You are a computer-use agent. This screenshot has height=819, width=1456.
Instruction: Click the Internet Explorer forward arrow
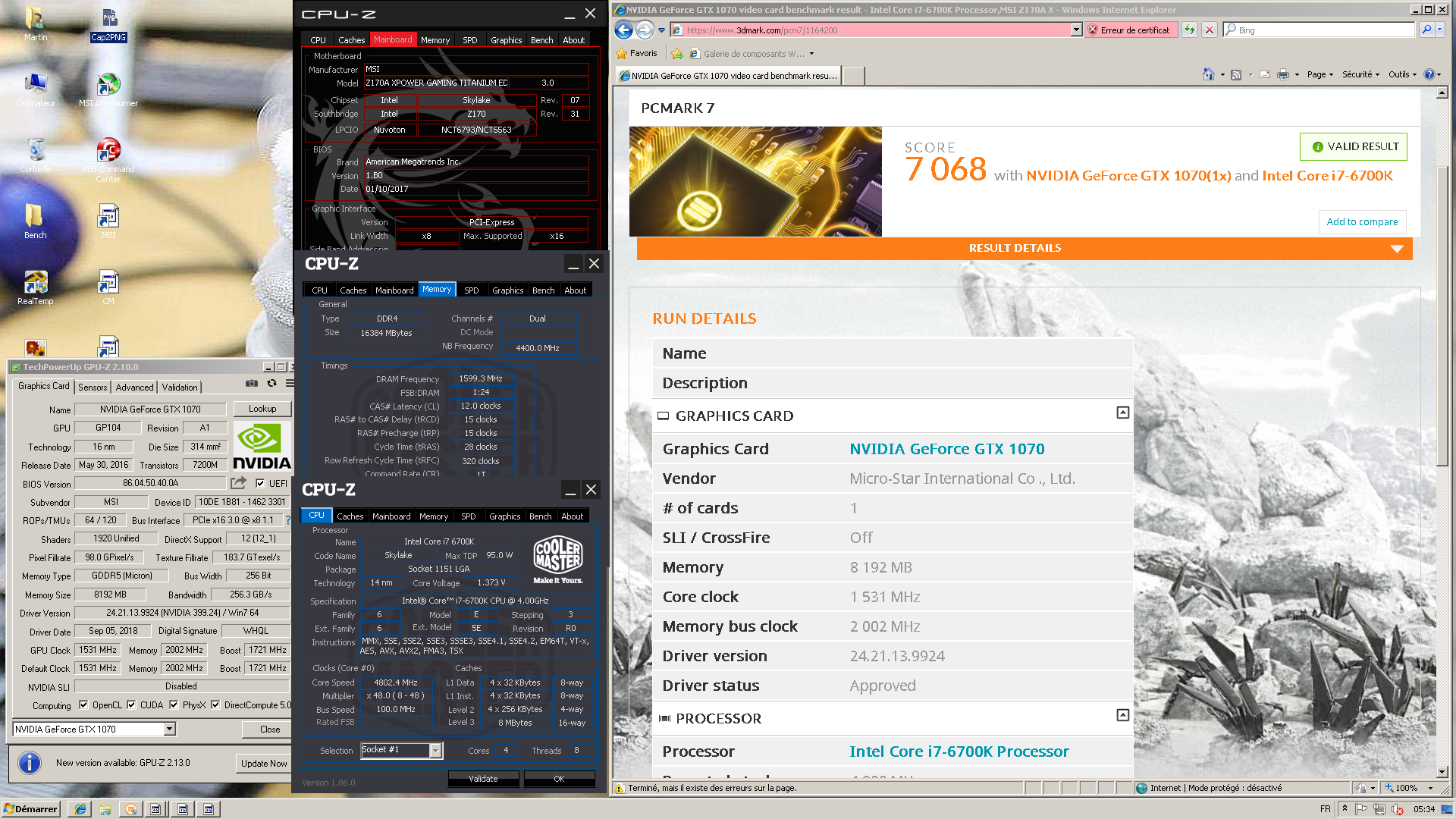pos(645,30)
